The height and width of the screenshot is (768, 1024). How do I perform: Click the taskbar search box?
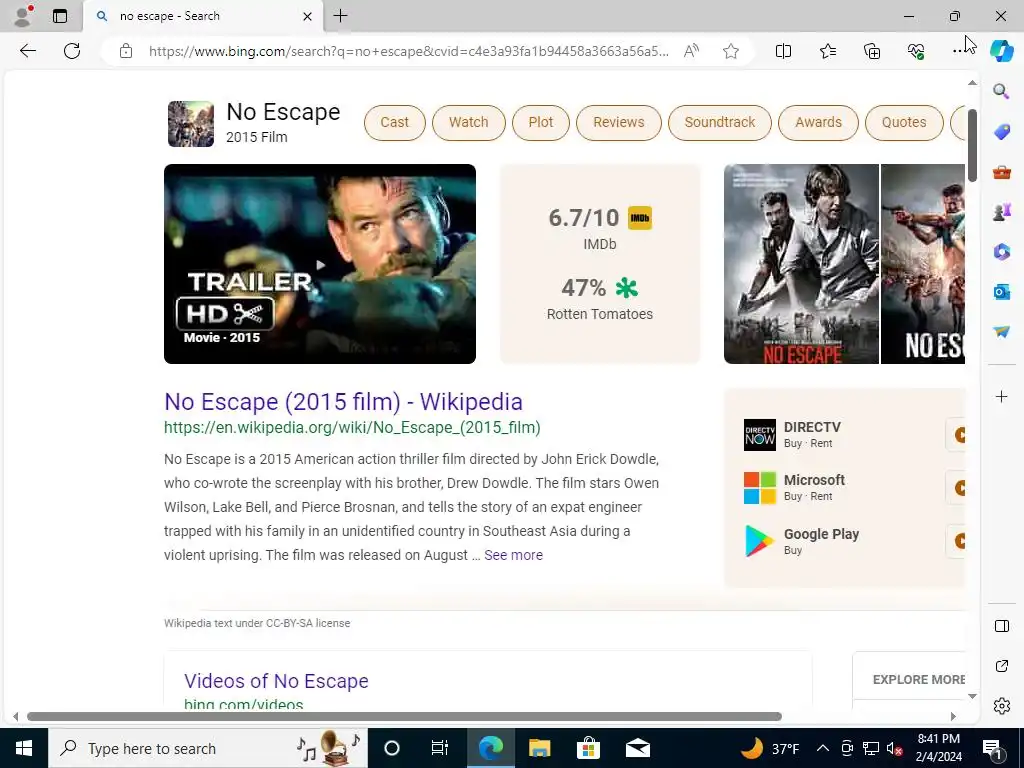pos(208,748)
